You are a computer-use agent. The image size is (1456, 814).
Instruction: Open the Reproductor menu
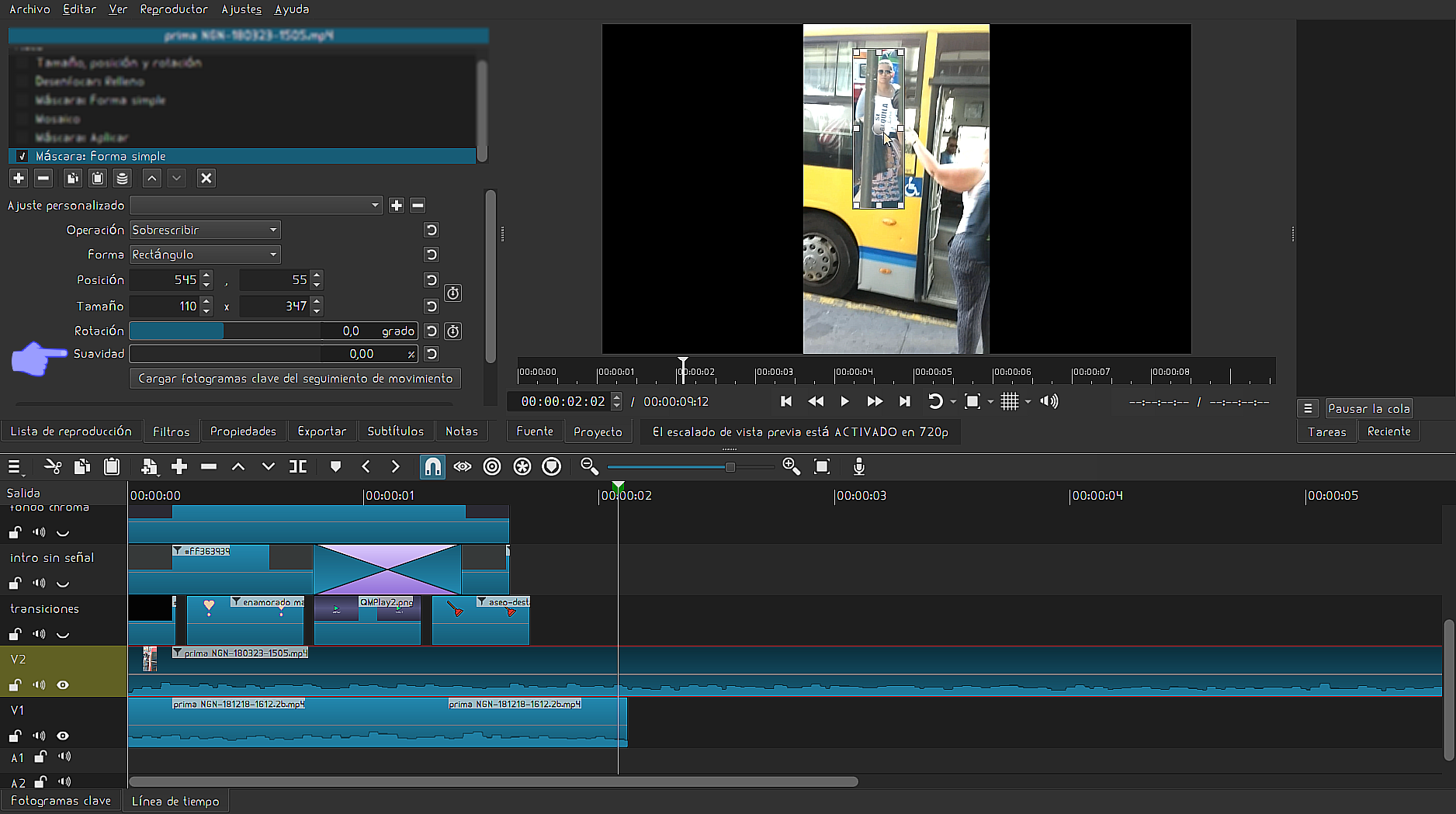click(174, 9)
